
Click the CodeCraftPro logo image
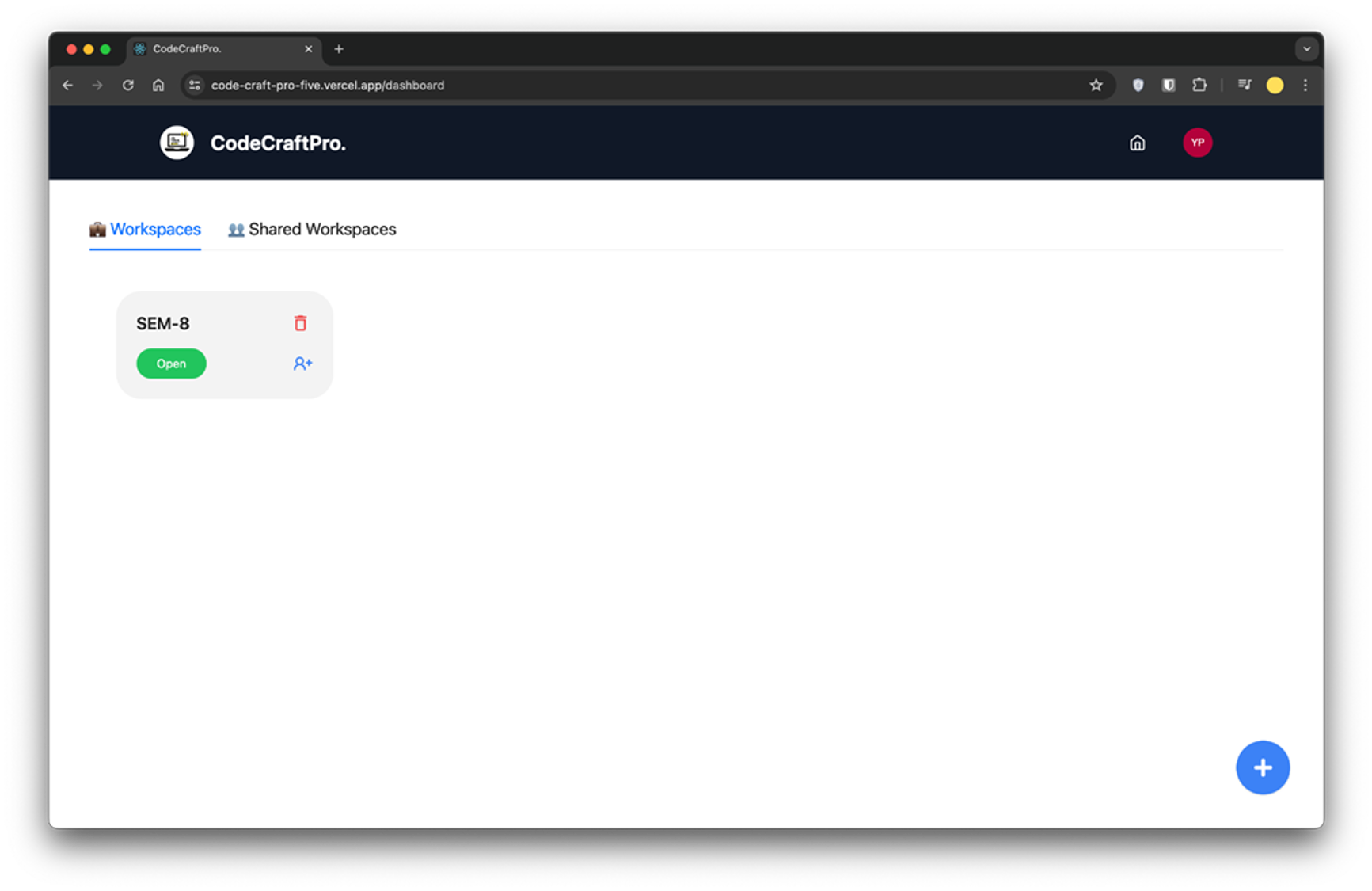[177, 143]
